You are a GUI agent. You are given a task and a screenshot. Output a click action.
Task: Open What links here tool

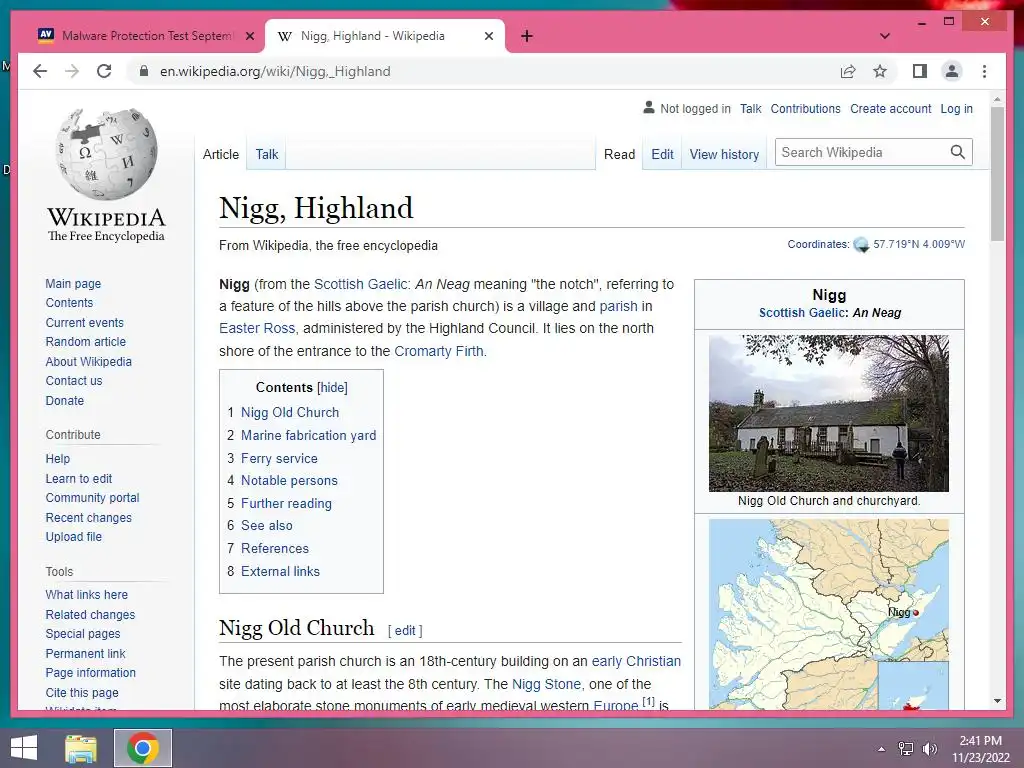coord(86,594)
